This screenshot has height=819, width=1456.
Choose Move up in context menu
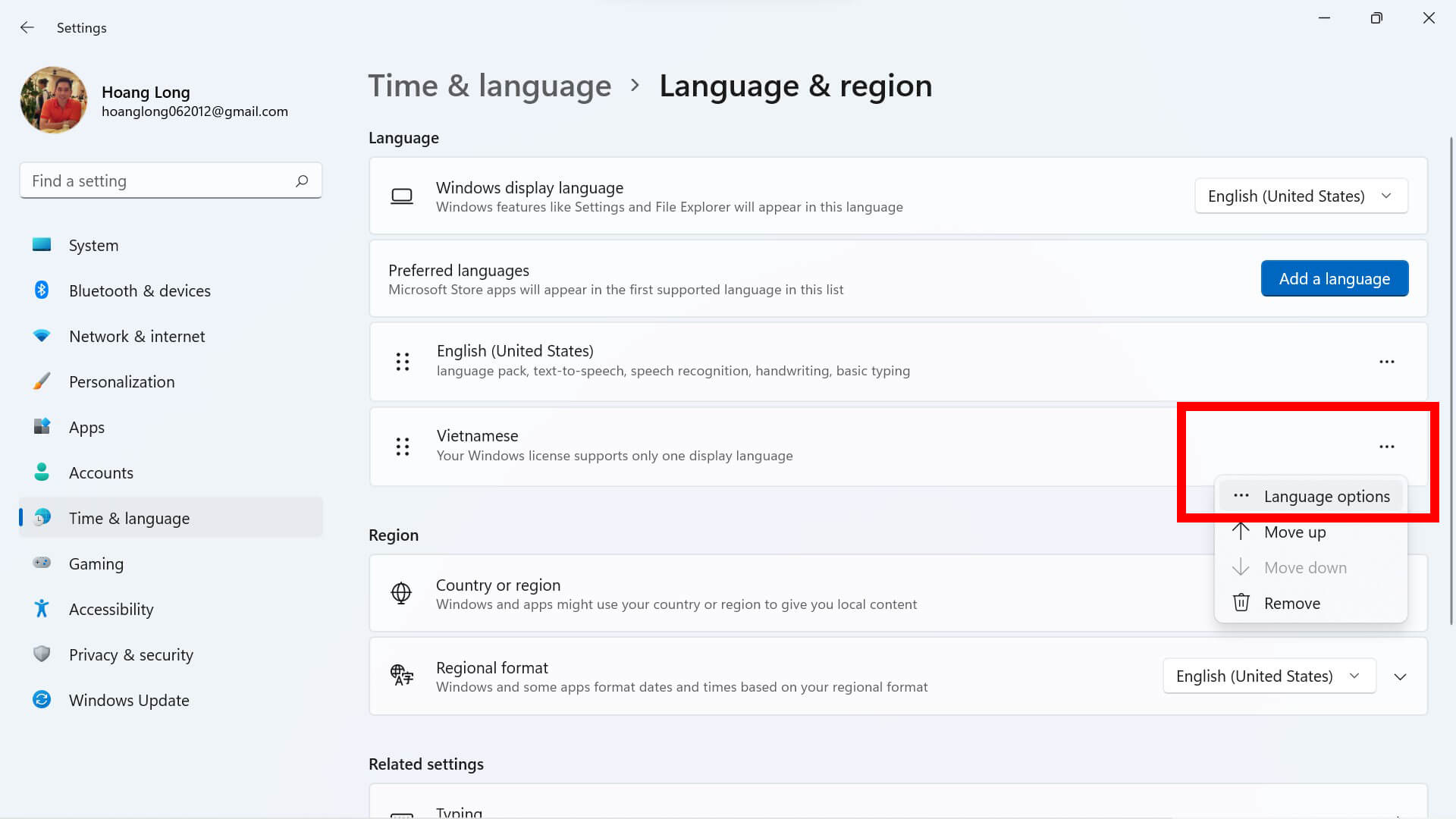pos(1310,532)
